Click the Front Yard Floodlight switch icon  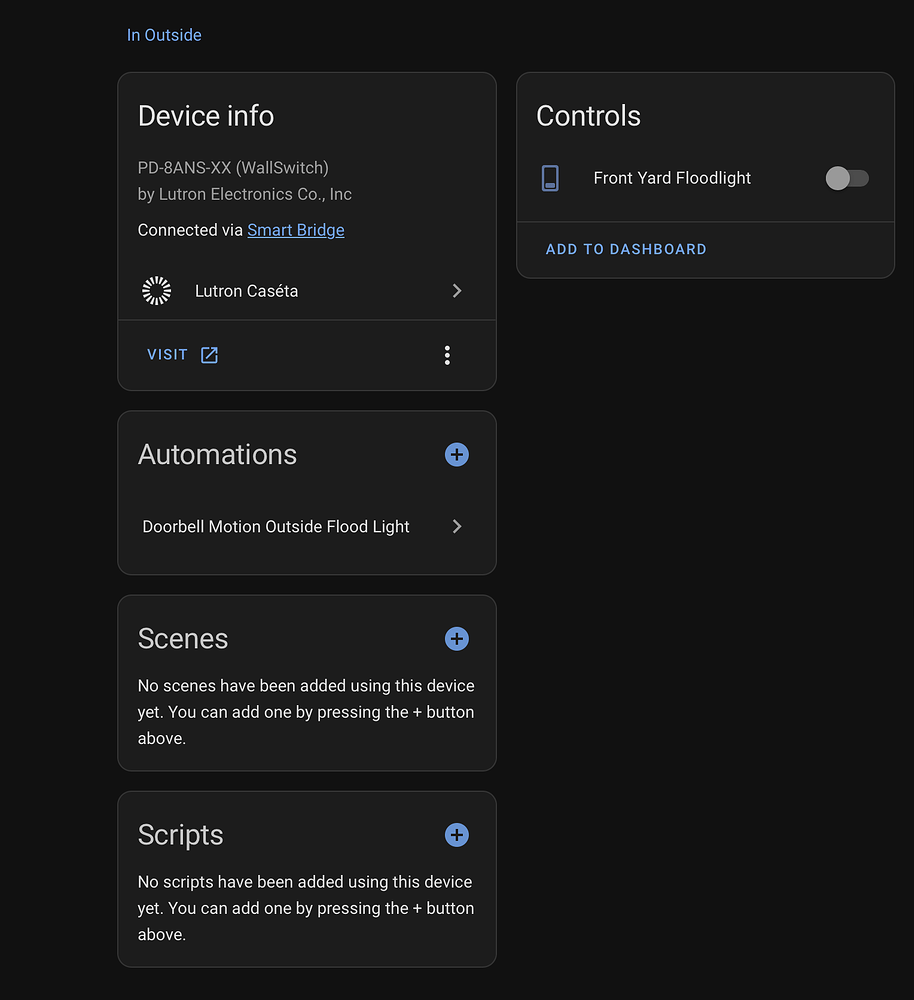(550, 179)
